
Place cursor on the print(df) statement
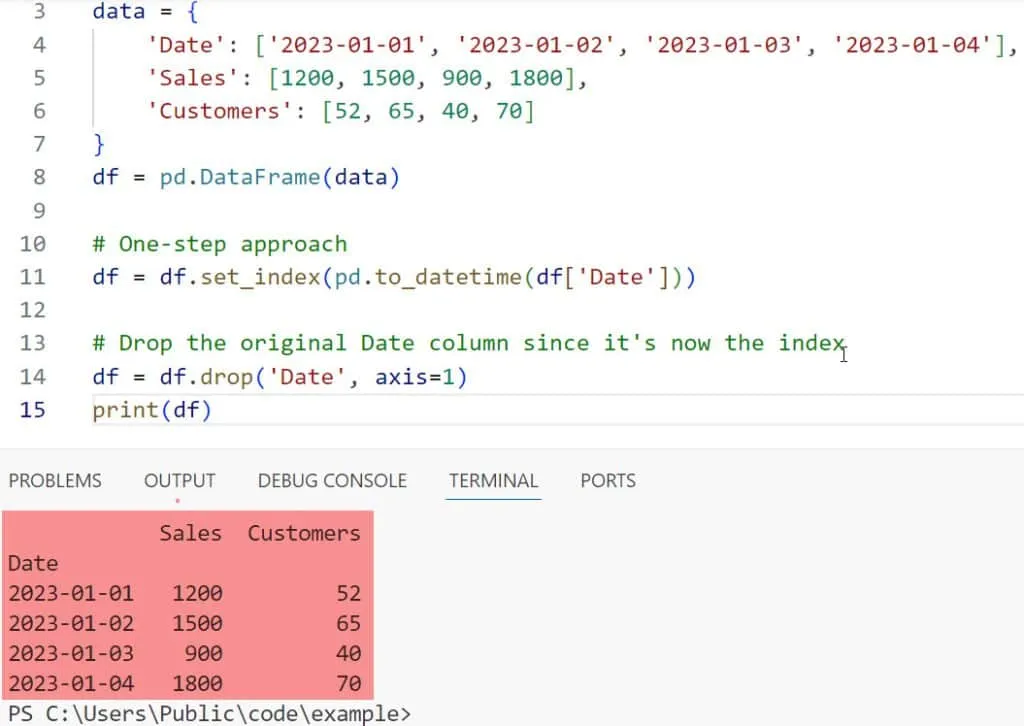(x=152, y=410)
